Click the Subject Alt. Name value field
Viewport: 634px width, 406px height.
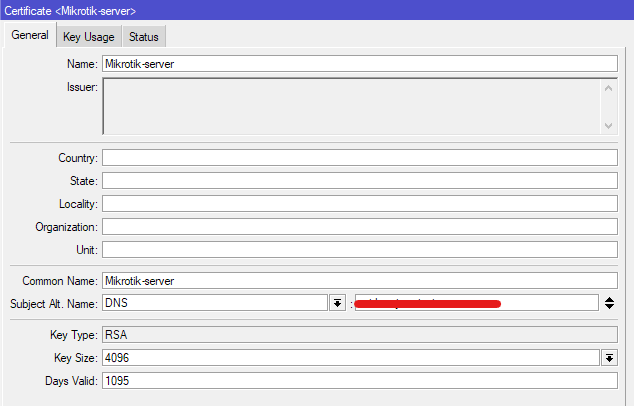[476, 303]
